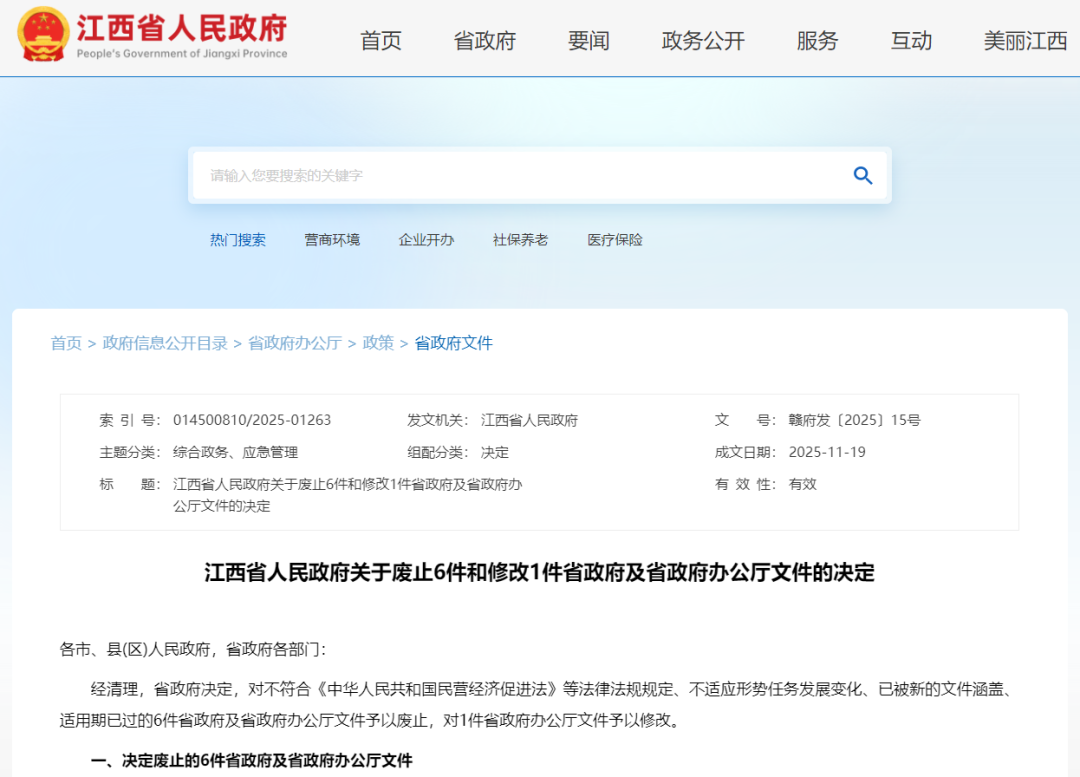Focus the keyword search input field
The height and width of the screenshot is (777, 1080).
tap(520, 176)
